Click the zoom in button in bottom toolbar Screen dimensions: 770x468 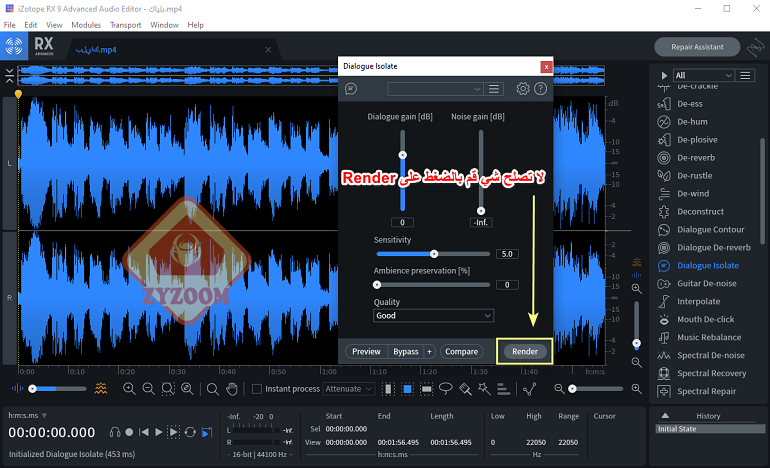(129, 389)
